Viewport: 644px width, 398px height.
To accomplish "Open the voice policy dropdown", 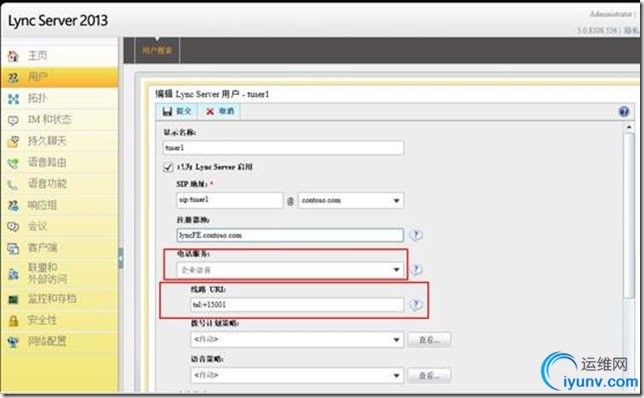I will pyautogui.click(x=297, y=375).
